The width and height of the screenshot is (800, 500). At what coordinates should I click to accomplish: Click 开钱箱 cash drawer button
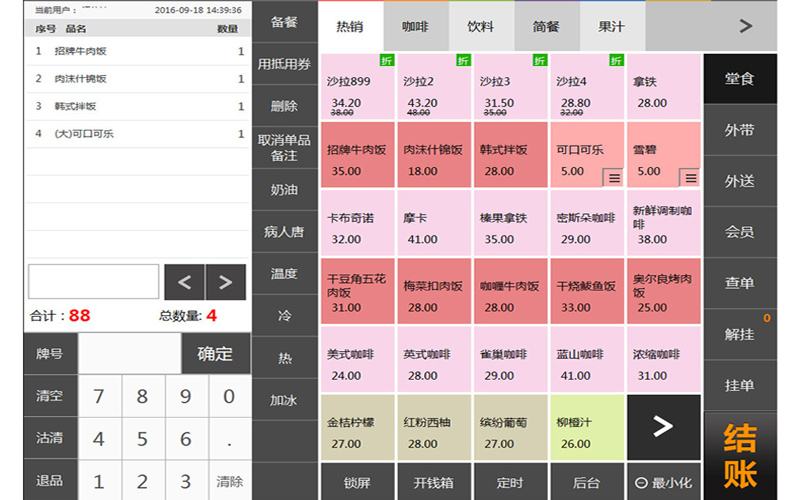coord(434,482)
